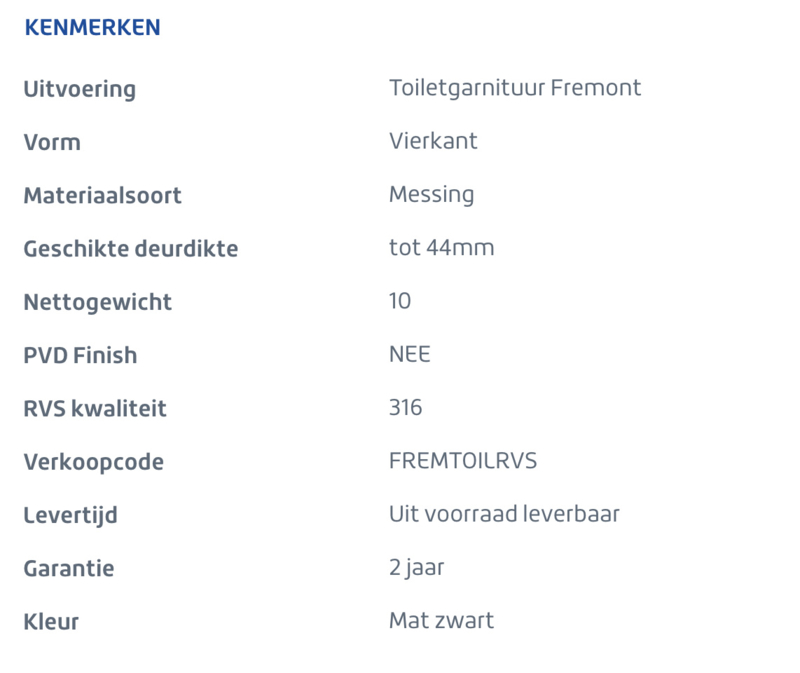Click the Vierkant value text

[433, 141]
